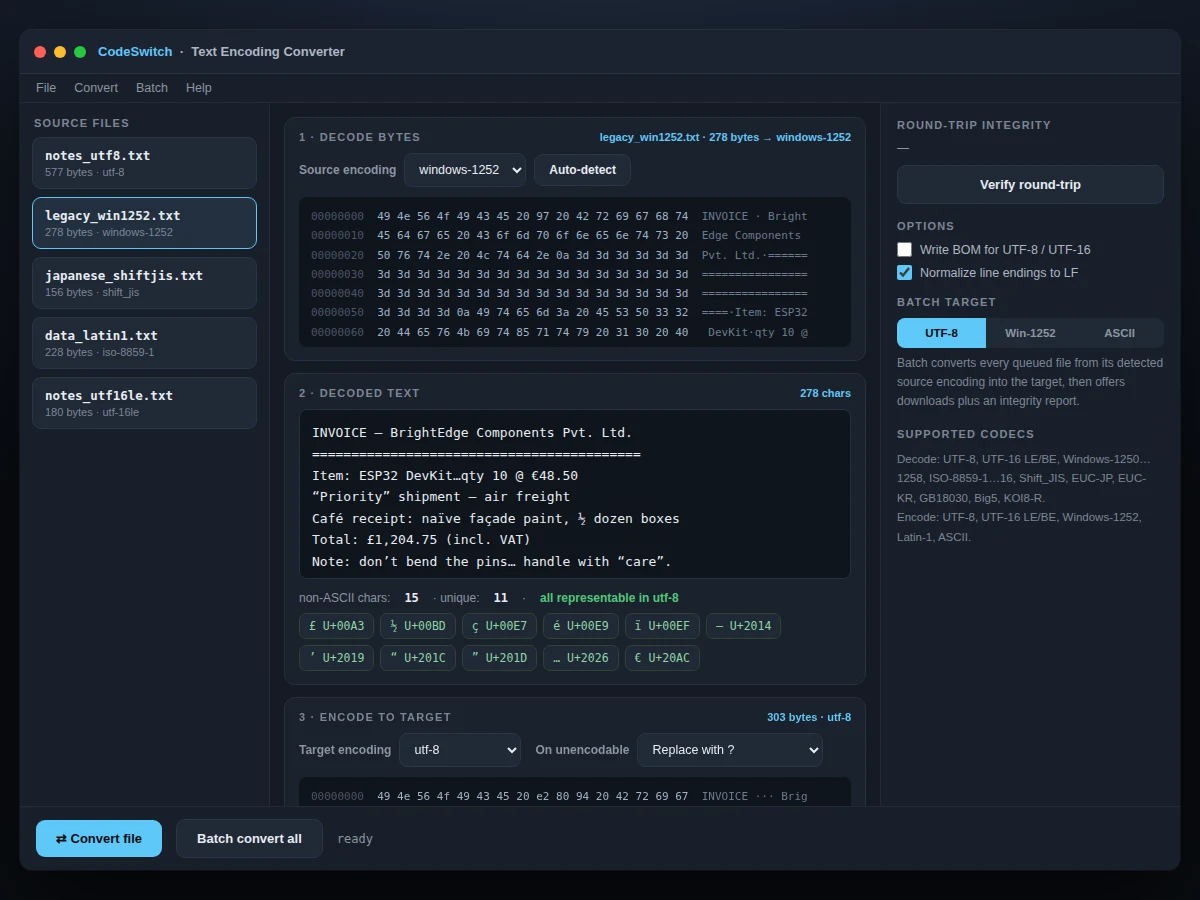Click the green window control dot

(80, 52)
